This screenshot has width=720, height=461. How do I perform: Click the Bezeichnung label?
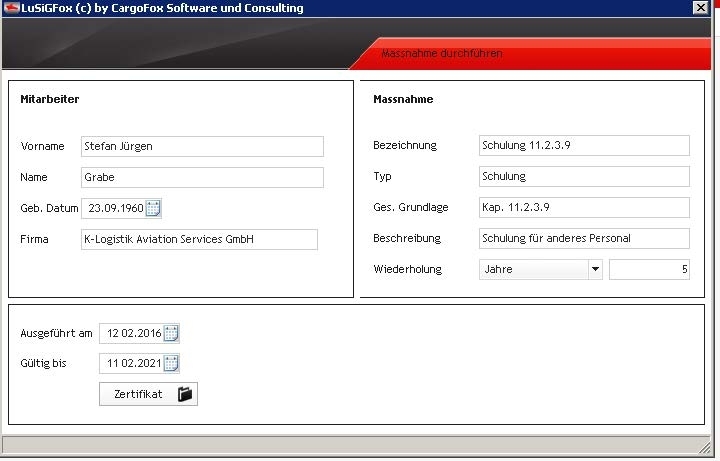click(x=405, y=146)
